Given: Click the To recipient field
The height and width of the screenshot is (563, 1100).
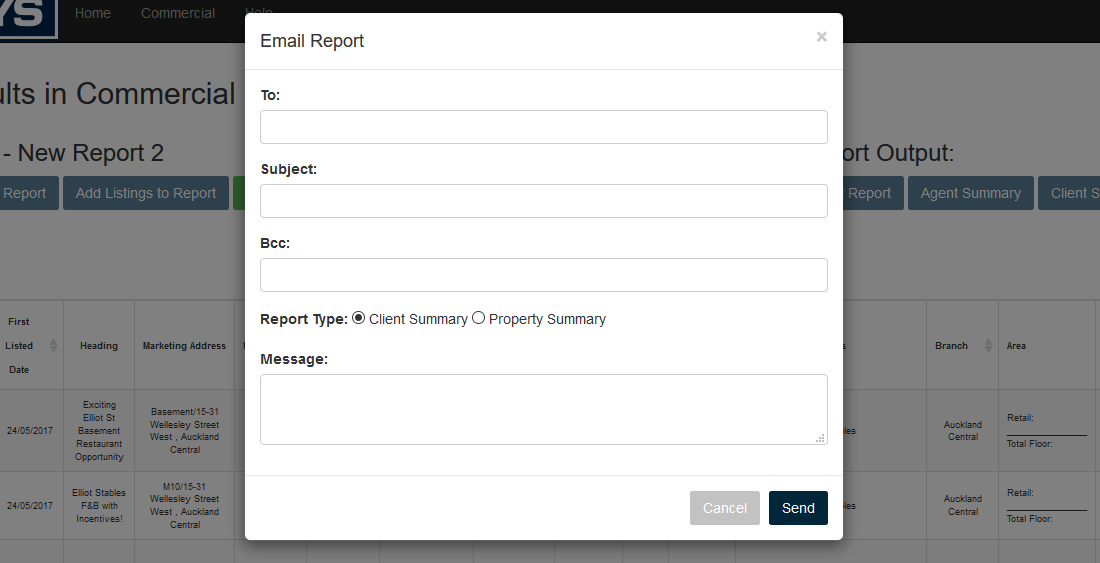Looking at the screenshot, I should click(543, 127).
